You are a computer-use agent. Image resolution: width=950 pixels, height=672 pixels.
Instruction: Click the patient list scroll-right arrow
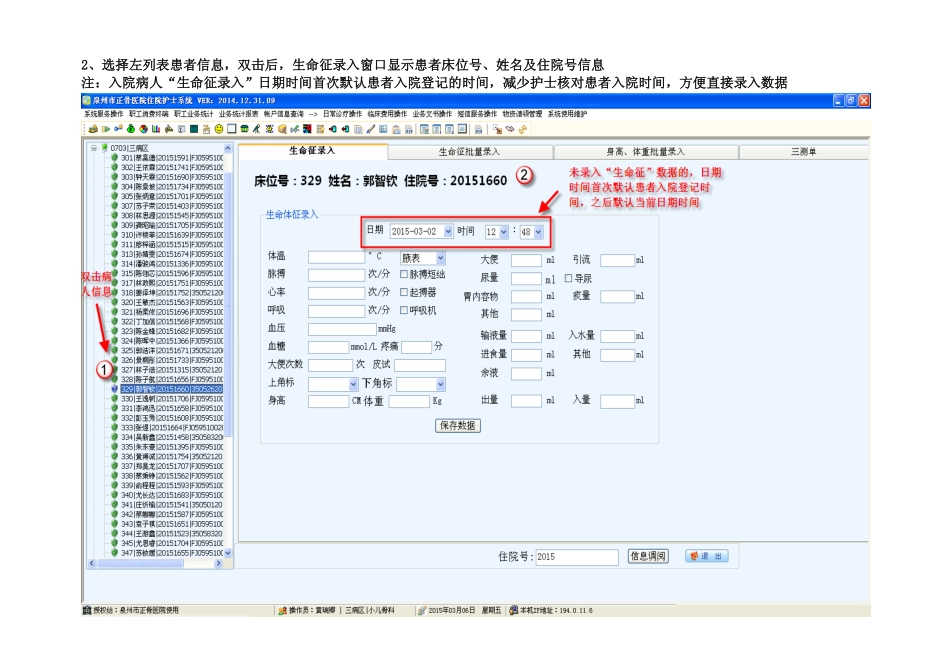pyautogui.click(x=218, y=563)
